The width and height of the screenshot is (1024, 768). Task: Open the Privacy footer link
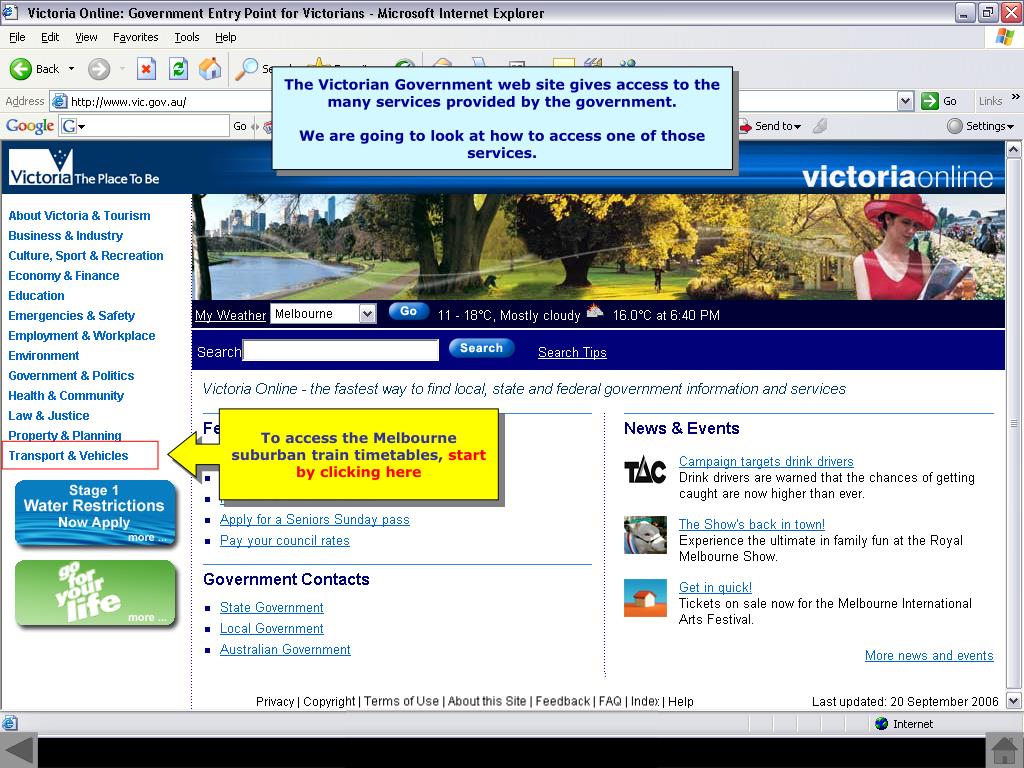point(275,701)
